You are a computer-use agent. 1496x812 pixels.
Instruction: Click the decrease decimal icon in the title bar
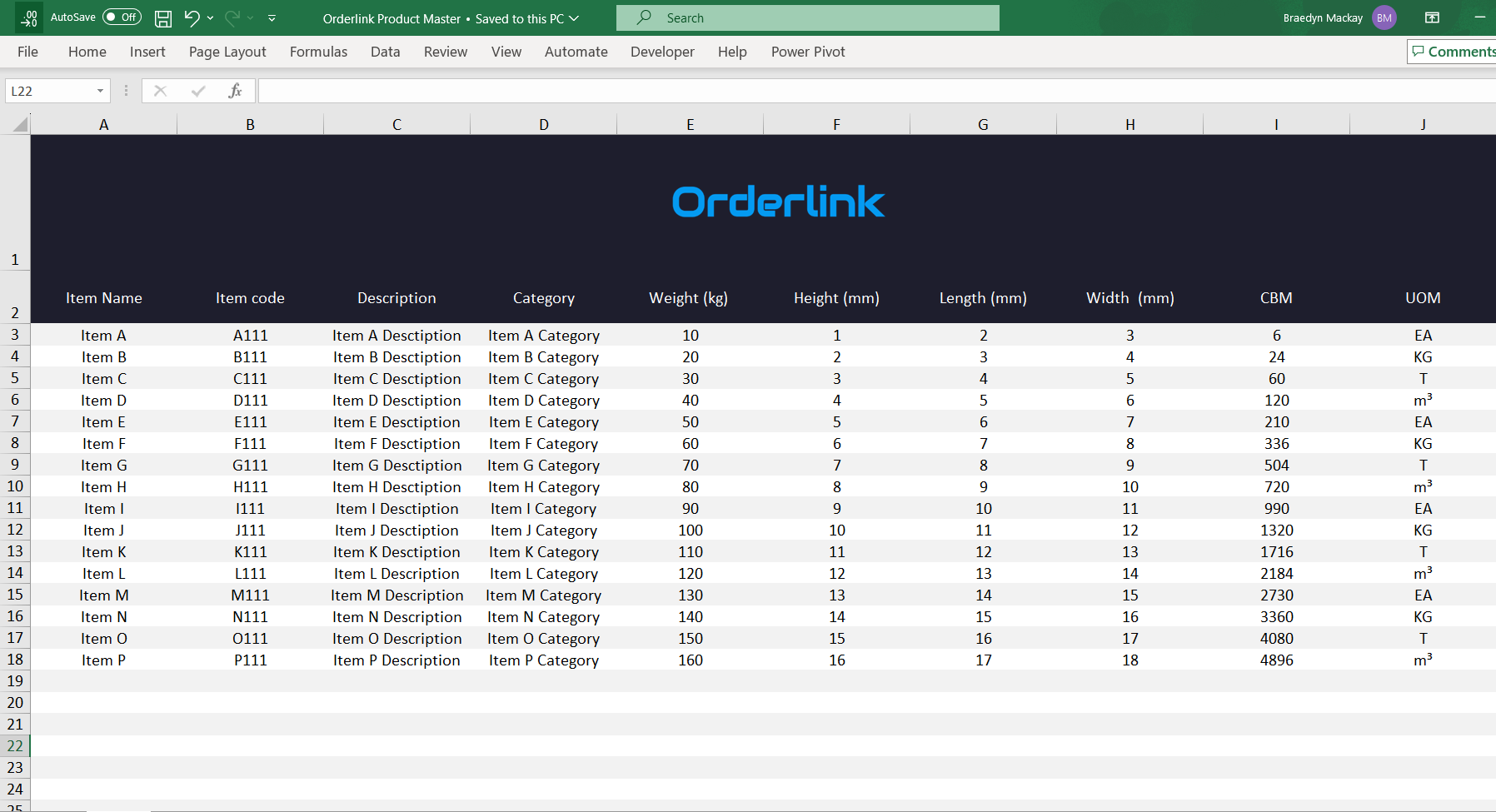pos(30,18)
